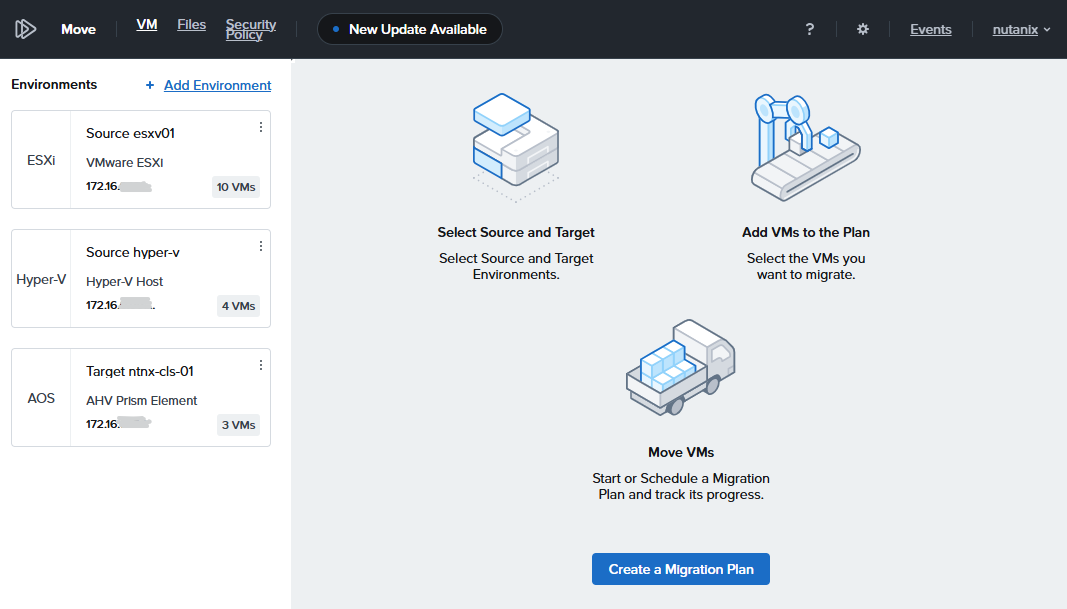Click the Add Environment link
This screenshot has width=1067, height=609.
217,85
